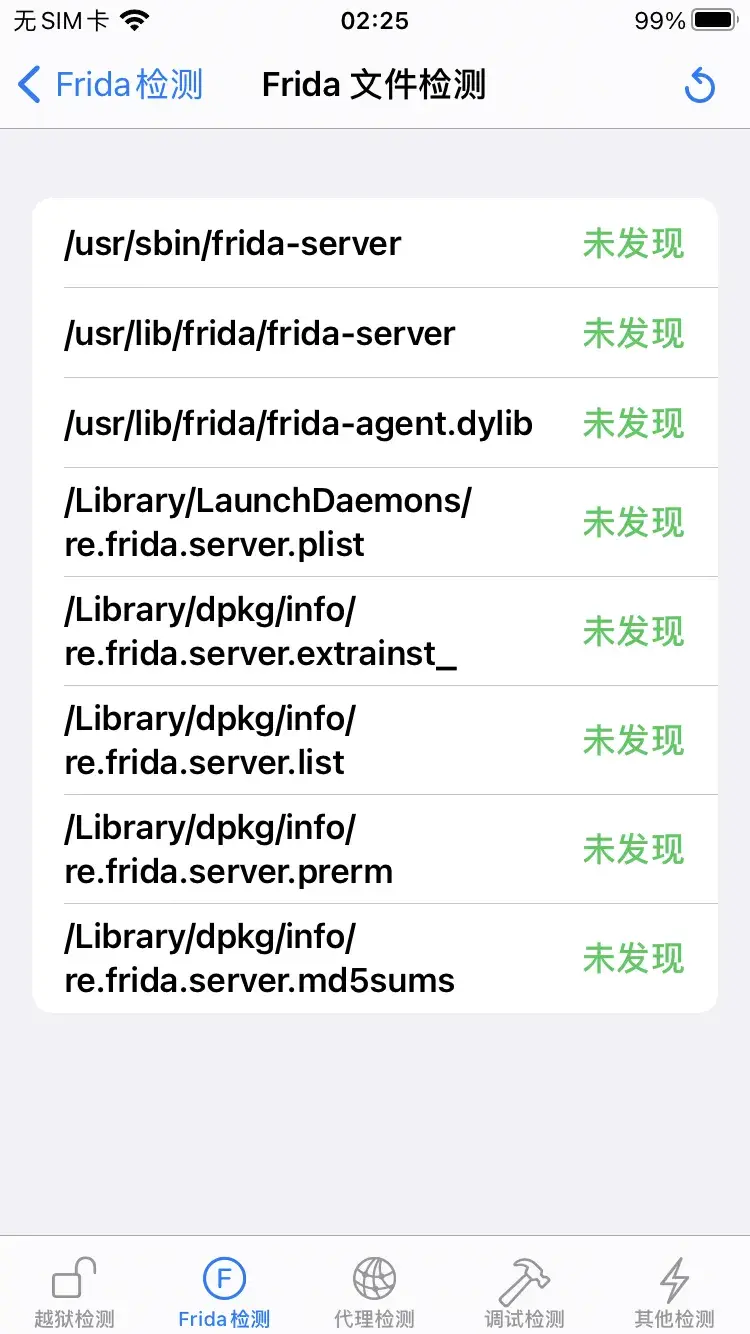The width and height of the screenshot is (750, 1334).
Task: Select the /usr/lib/frida/frida-server row
Action: click(x=375, y=333)
